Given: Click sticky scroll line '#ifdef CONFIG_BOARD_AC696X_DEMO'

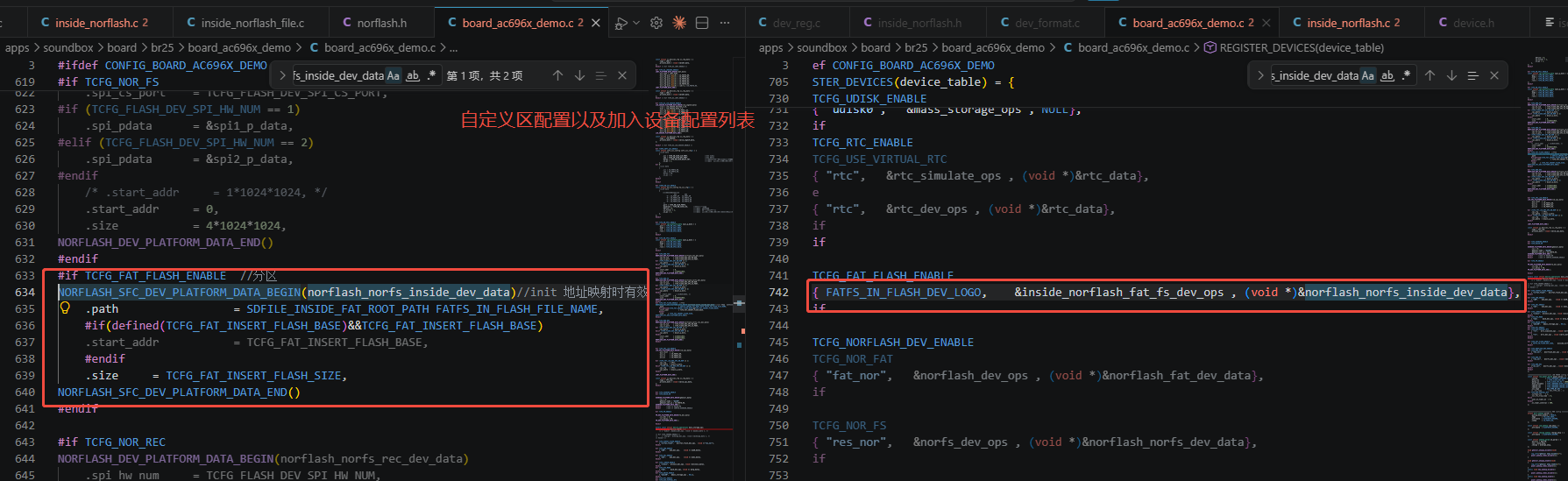Looking at the screenshot, I should pos(162,66).
